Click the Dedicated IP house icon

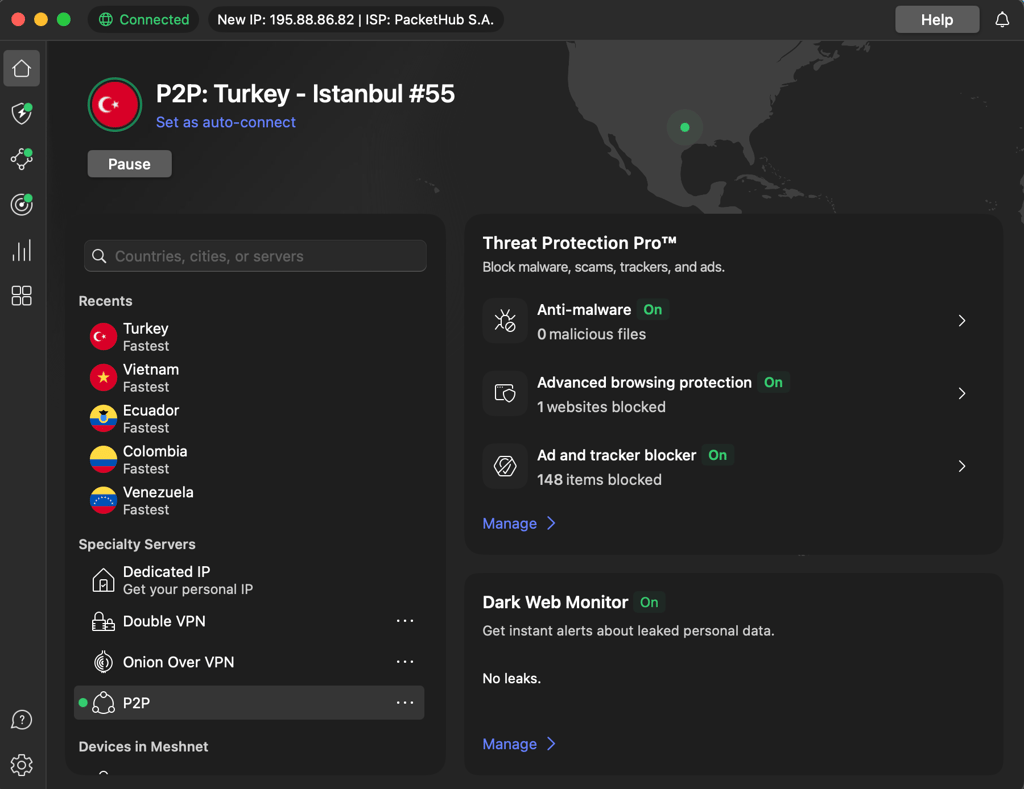click(x=103, y=580)
